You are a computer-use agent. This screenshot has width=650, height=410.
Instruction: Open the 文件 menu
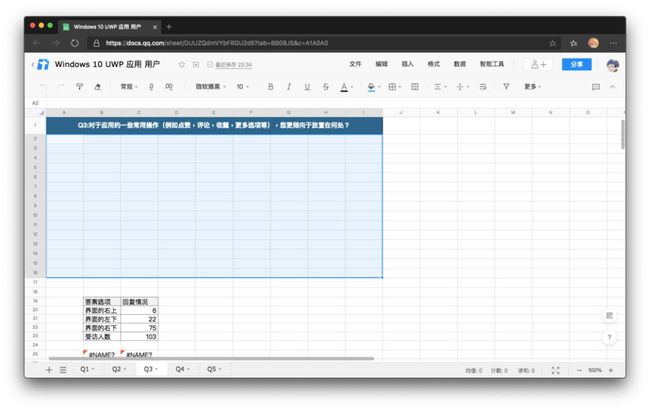355,64
